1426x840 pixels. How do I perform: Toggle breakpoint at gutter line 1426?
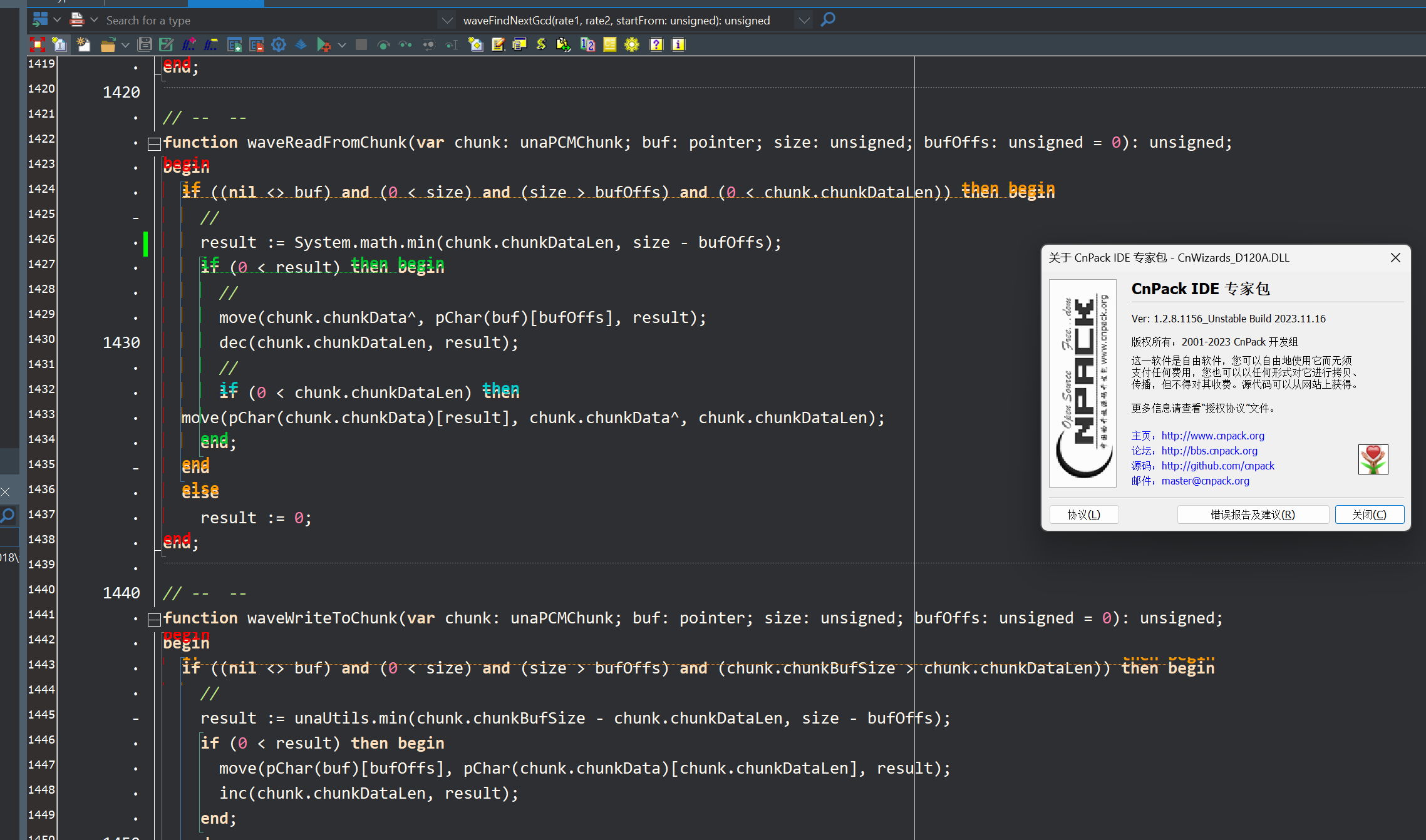135,243
